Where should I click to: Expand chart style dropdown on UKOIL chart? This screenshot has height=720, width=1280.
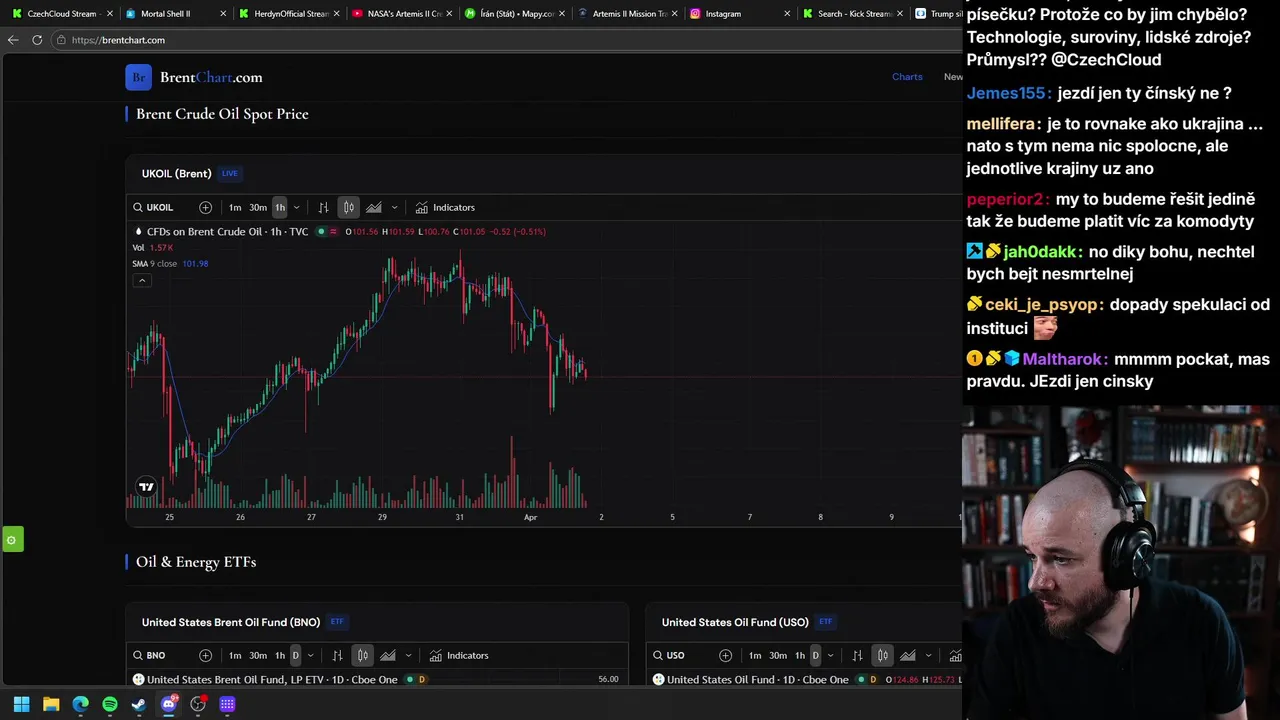click(x=394, y=207)
